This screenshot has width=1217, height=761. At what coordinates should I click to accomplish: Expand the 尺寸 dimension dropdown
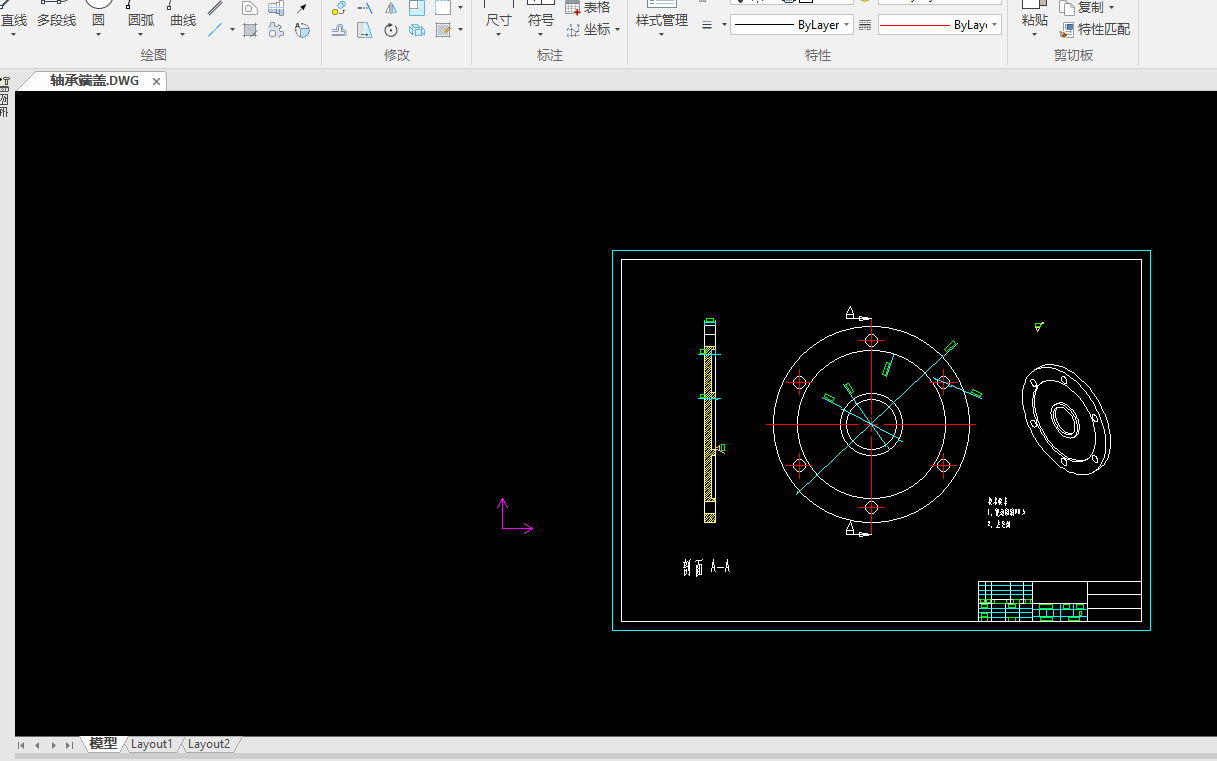pos(498,35)
